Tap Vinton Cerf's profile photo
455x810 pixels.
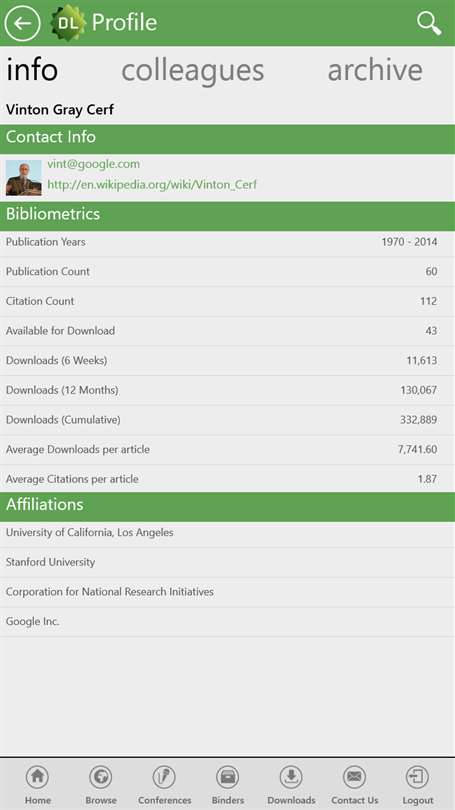(24, 178)
